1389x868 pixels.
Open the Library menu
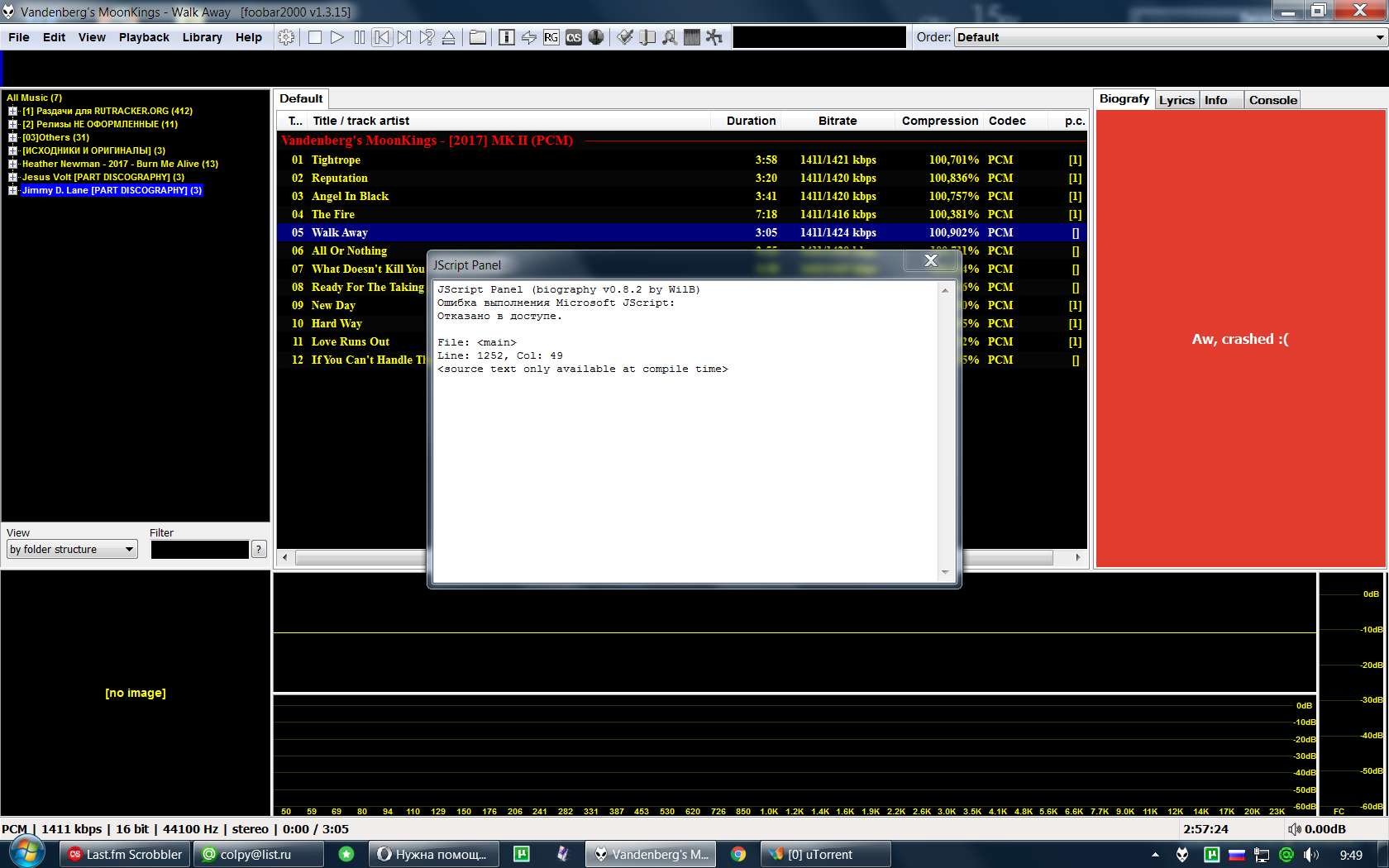tap(203, 37)
